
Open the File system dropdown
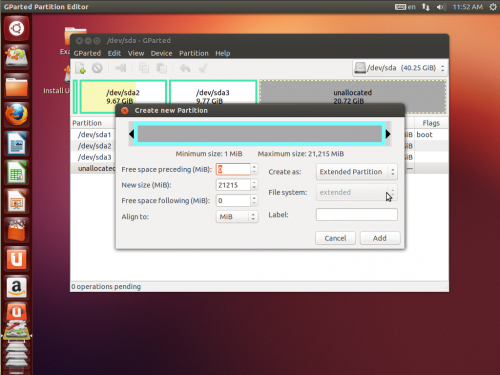[x=357, y=192]
